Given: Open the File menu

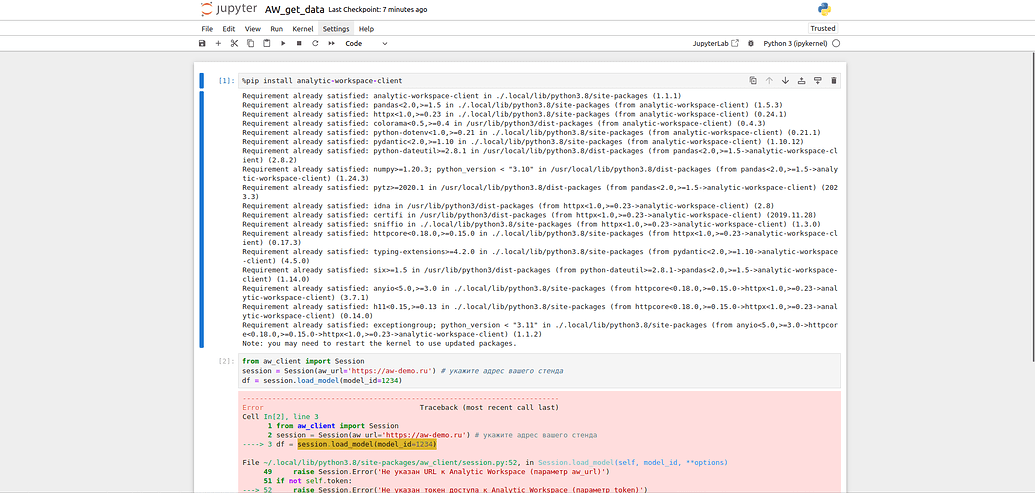Looking at the screenshot, I should pyautogui.click(x=207, y=29).
